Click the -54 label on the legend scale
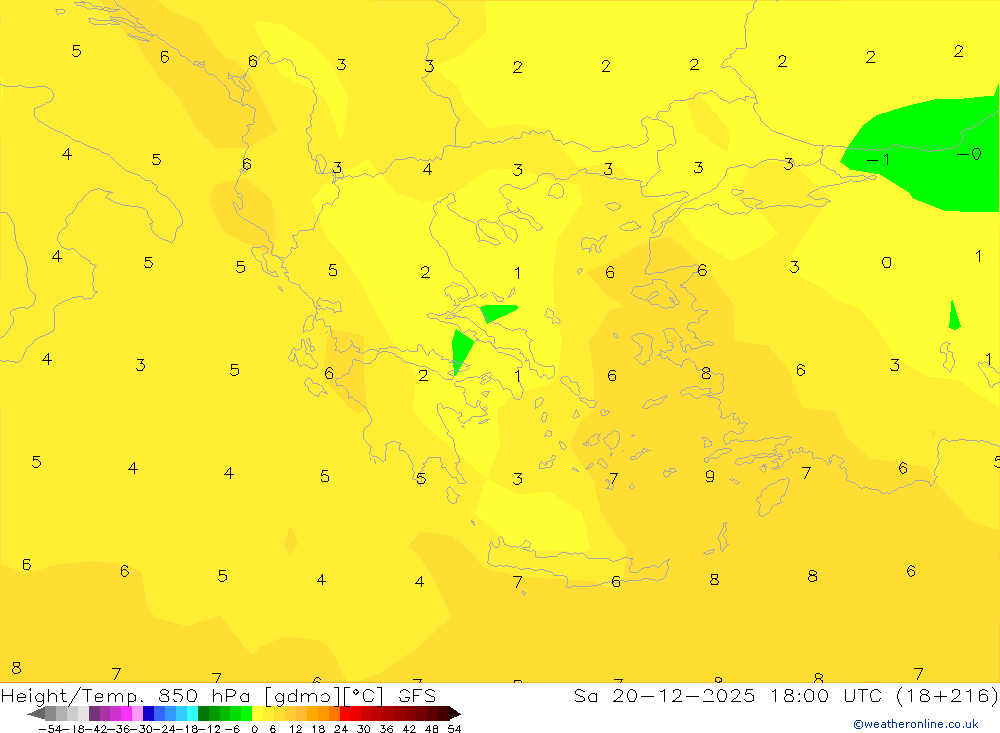Screen dimensions: 1000x733 (x=50, y=729)
